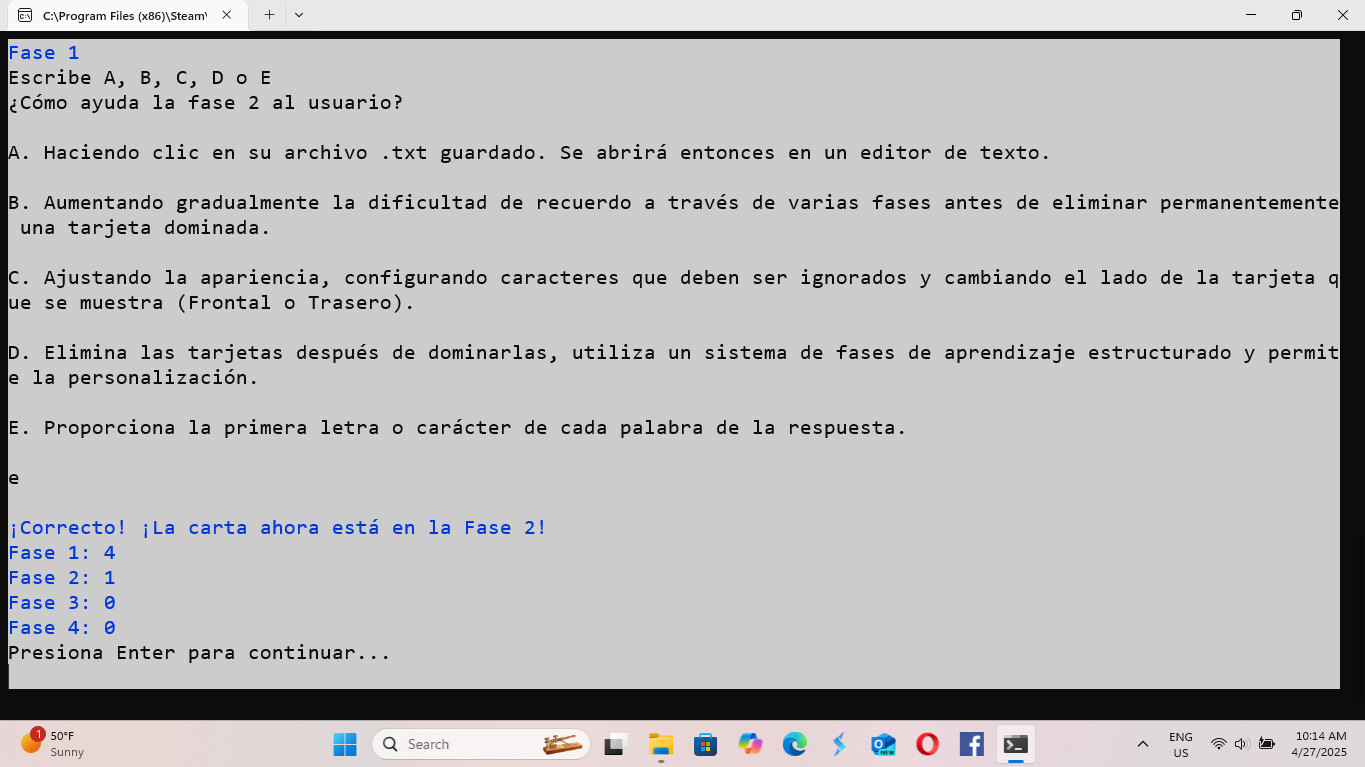Launch Microsoft Edge browser

(795, 744)
